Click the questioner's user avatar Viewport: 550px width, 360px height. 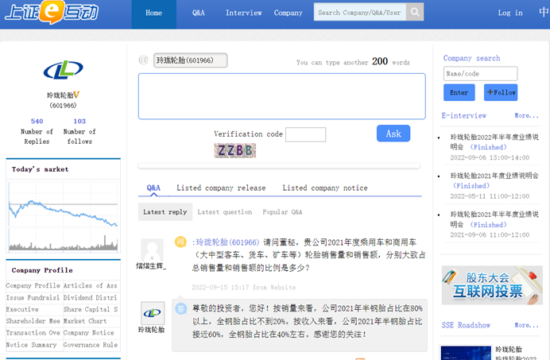coord(152,250)
